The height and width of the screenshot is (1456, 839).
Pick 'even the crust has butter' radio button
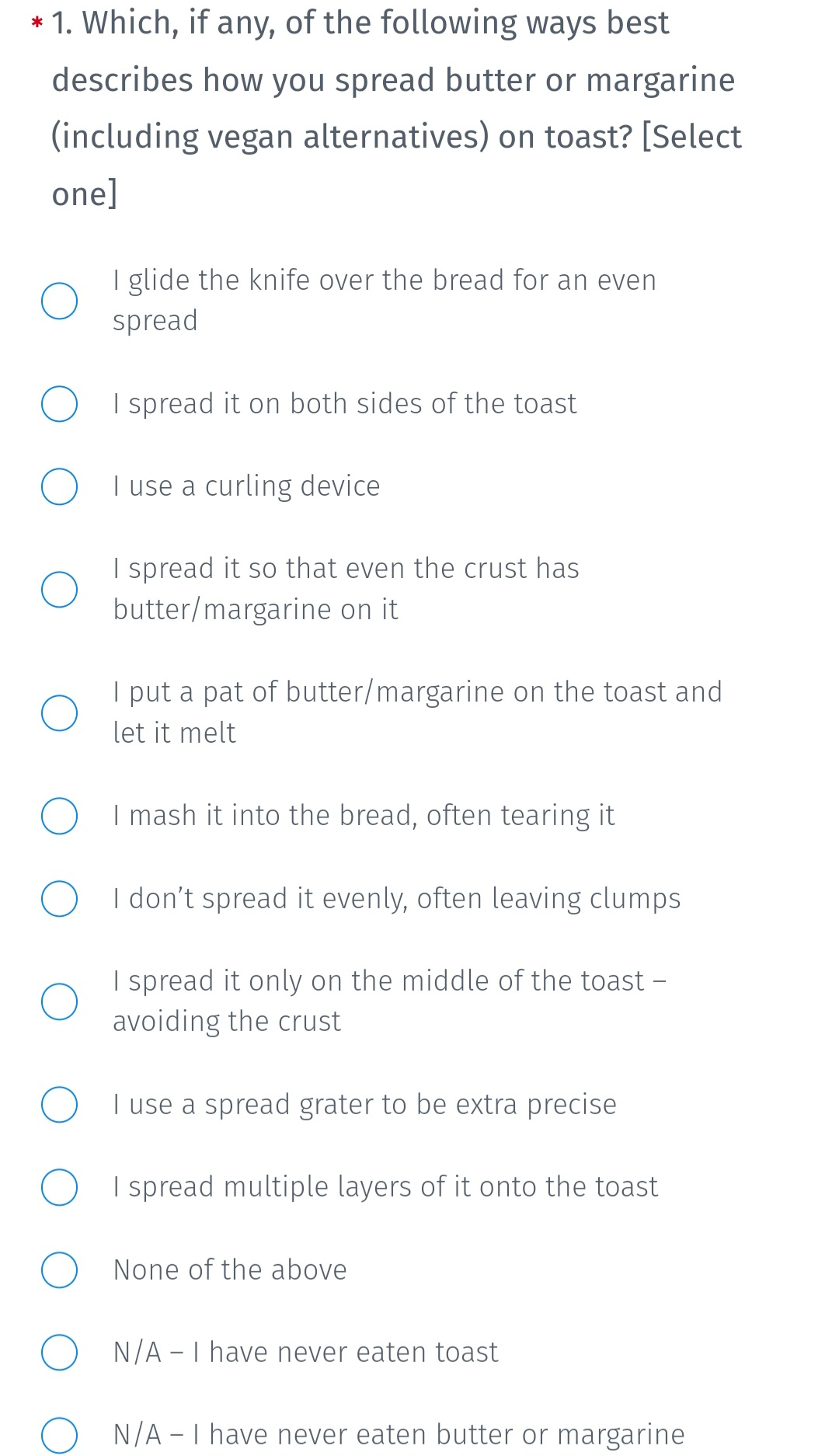[59, 589]
